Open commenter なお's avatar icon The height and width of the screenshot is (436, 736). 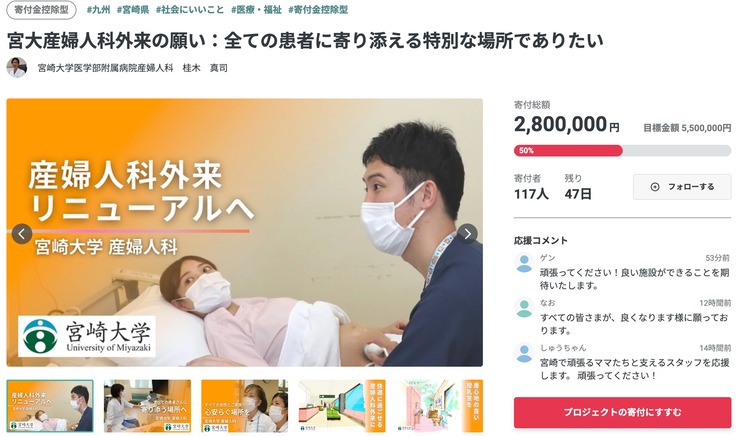coord(524,308)
